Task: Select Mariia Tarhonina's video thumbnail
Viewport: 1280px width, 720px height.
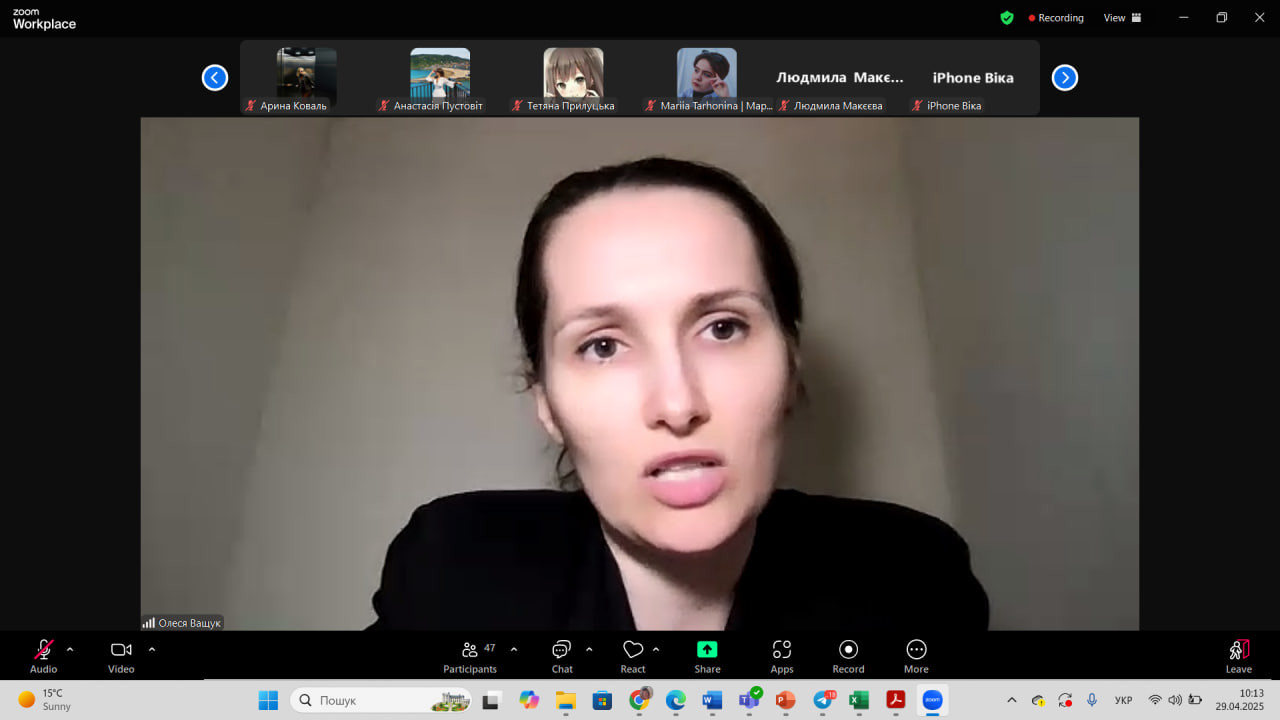Action: [x=706, y=78]
